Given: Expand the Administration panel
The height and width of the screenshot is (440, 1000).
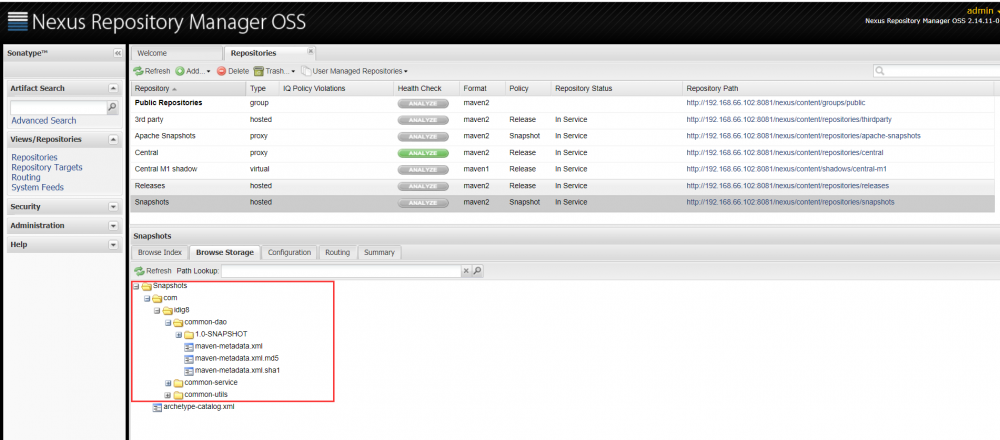Looking at the screenshot, I should pyautogui.click(x=113, y=226).
